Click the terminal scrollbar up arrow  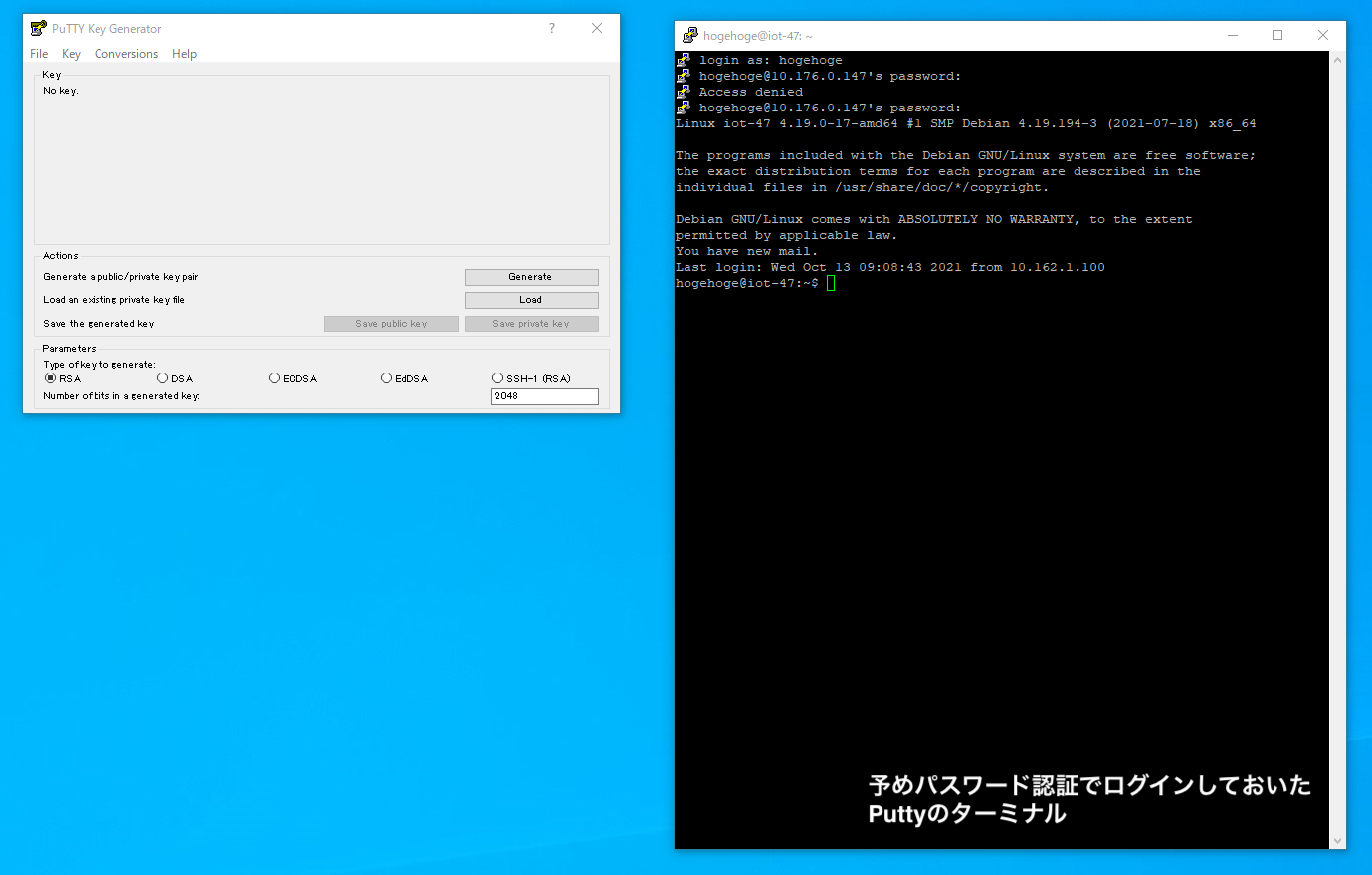pos(1337,60)
